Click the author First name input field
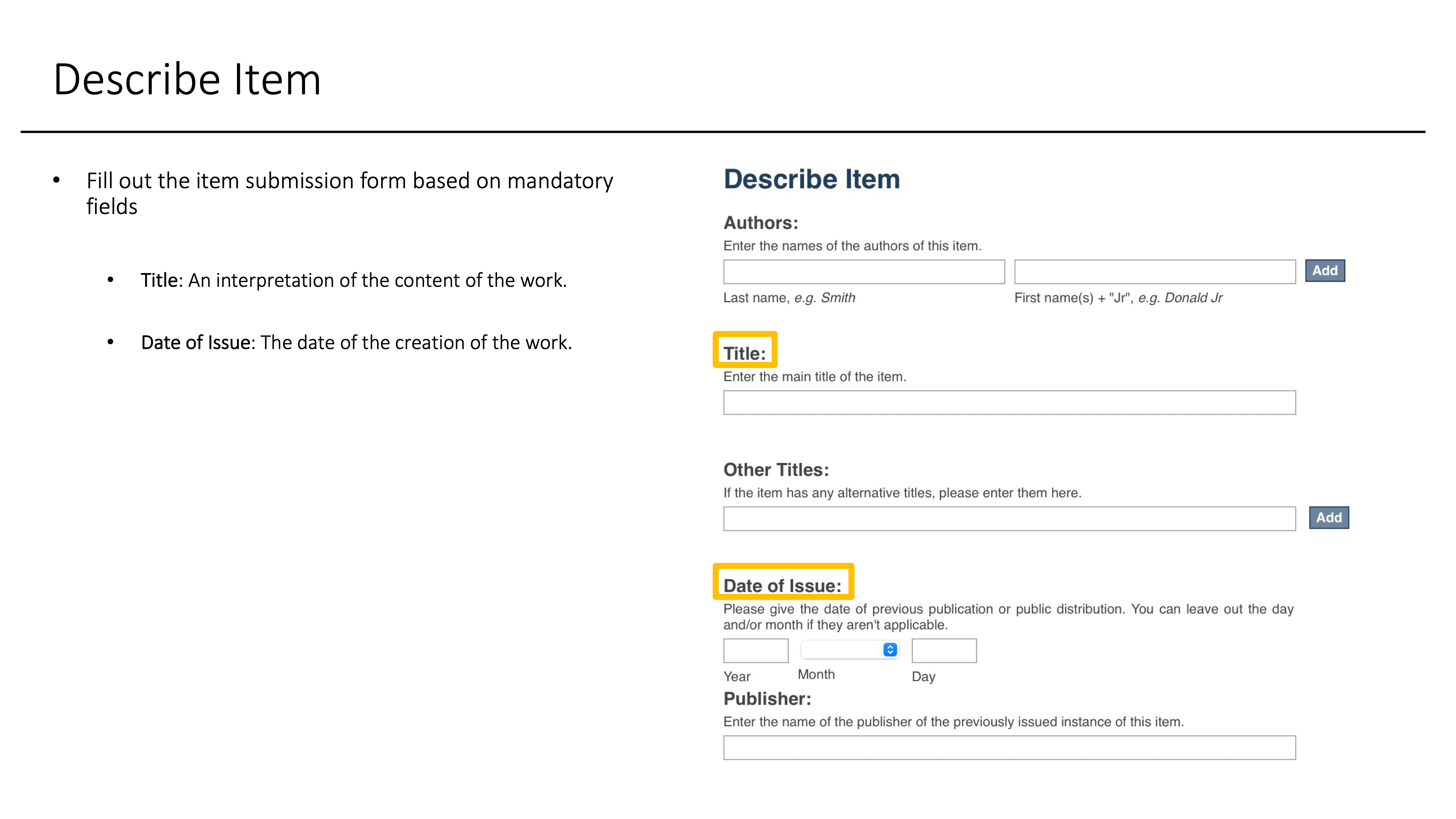Viewport: 1456px width, 819px height. click(1154, 272)
